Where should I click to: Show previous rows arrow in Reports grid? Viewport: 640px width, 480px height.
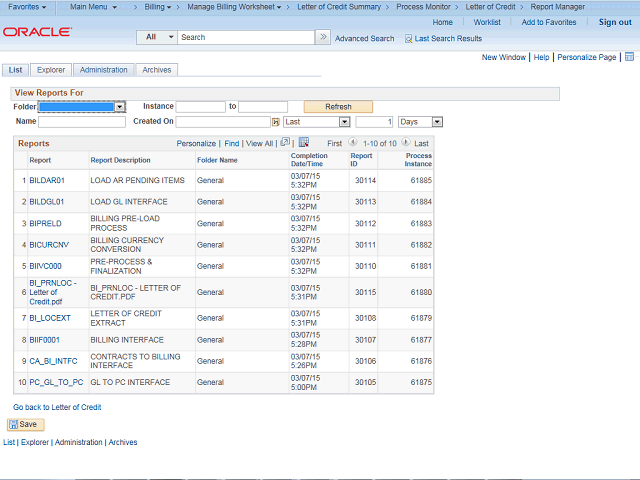coord(354,143)
